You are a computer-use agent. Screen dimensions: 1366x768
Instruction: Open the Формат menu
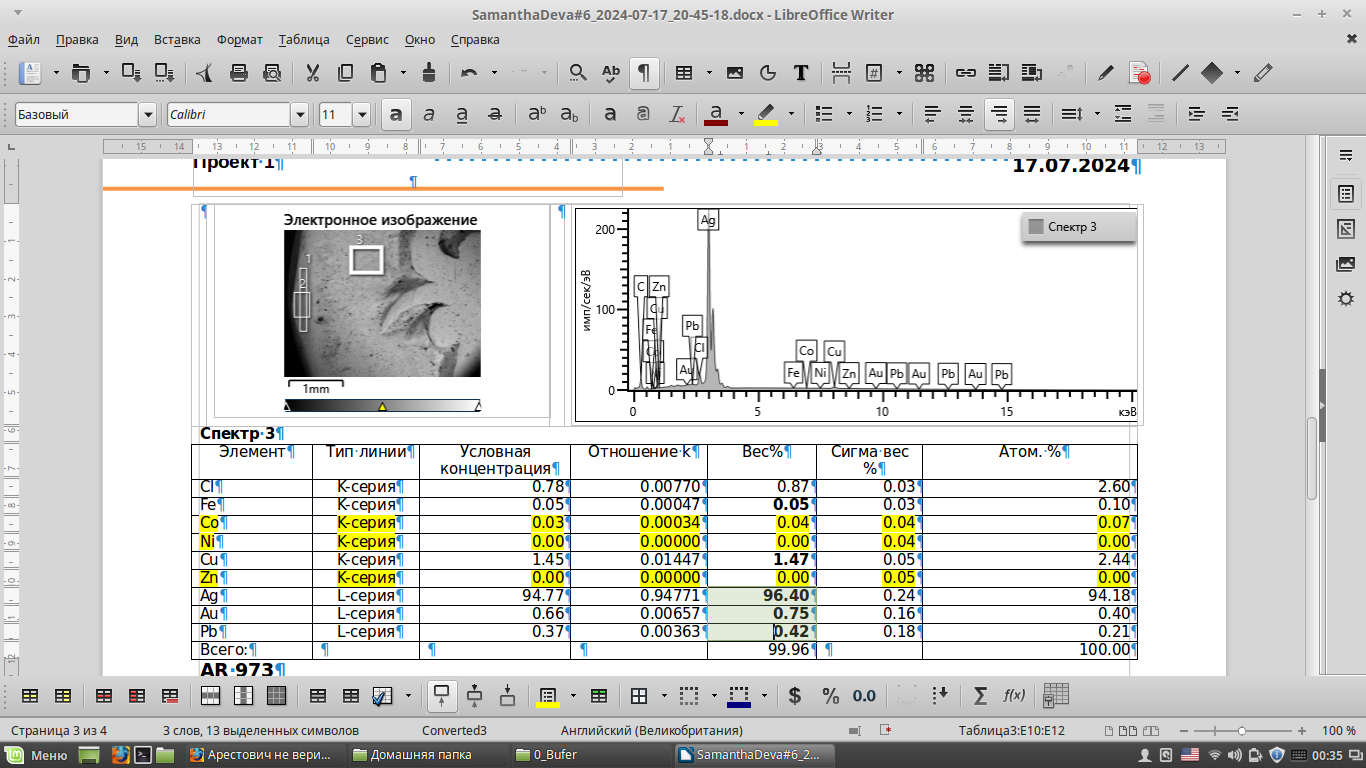[x=239, y=40]
